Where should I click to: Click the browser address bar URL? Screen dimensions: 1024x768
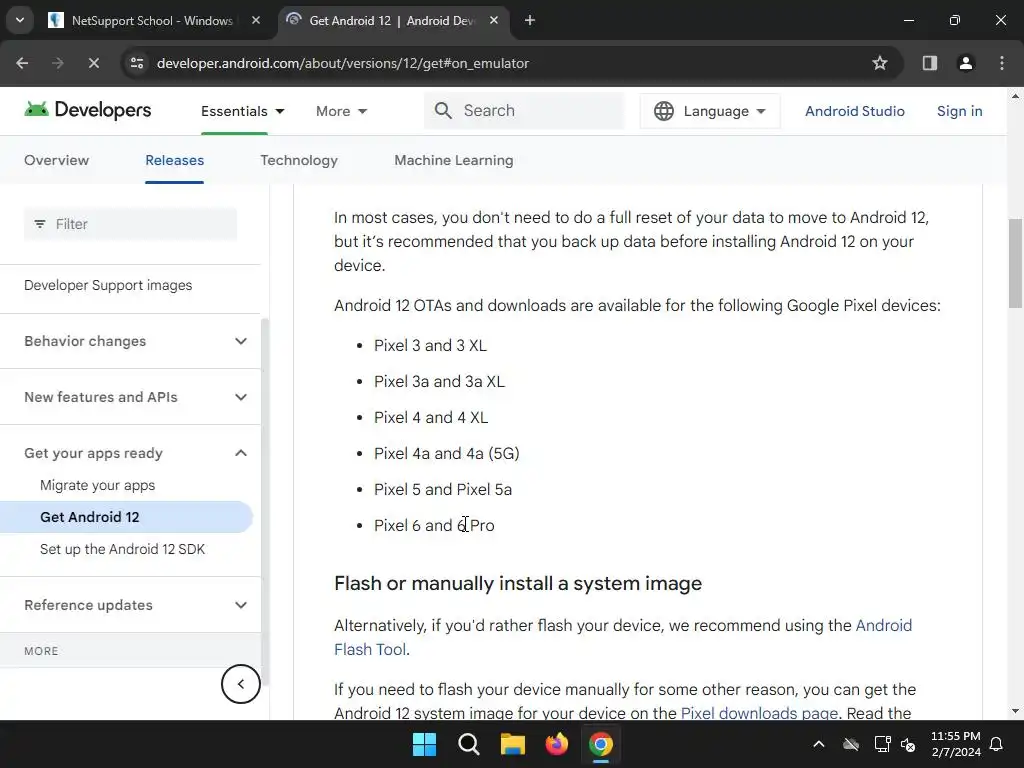click(x=343, y=63)
